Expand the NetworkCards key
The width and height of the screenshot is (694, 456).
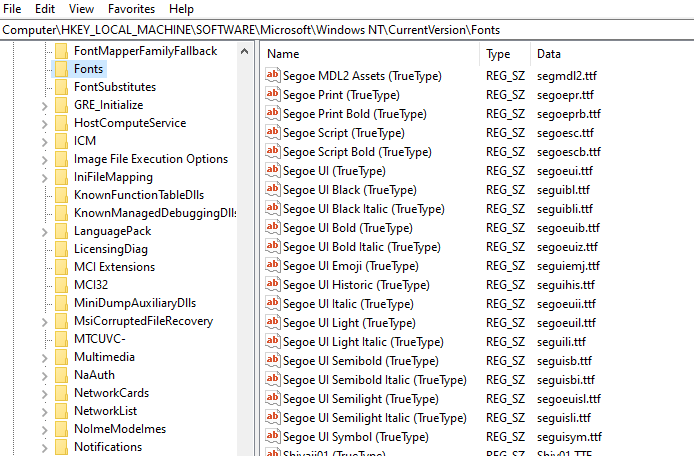(x=45, y=394)
